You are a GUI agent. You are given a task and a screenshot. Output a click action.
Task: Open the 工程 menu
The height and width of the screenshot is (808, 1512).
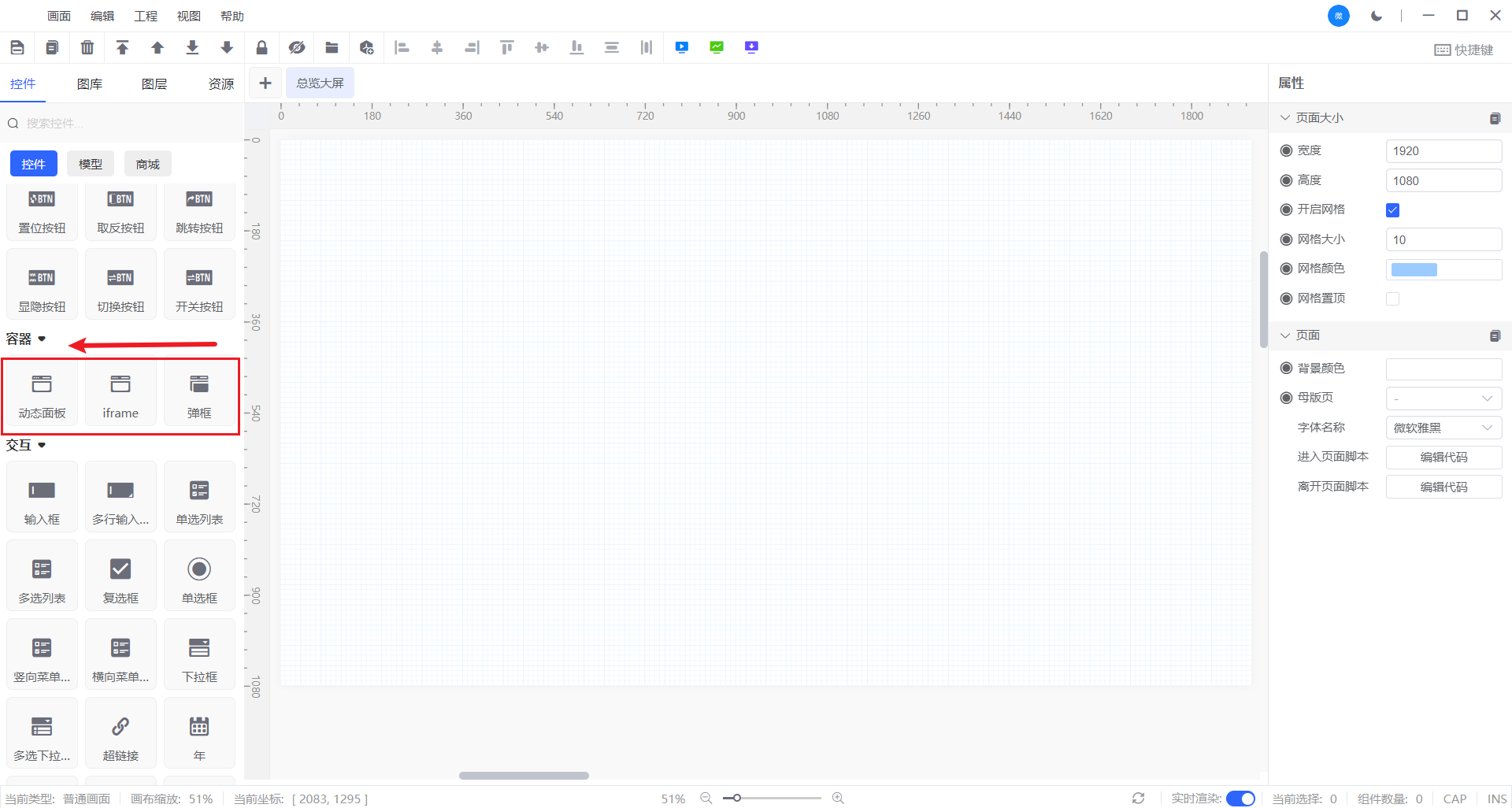[146, 16]
